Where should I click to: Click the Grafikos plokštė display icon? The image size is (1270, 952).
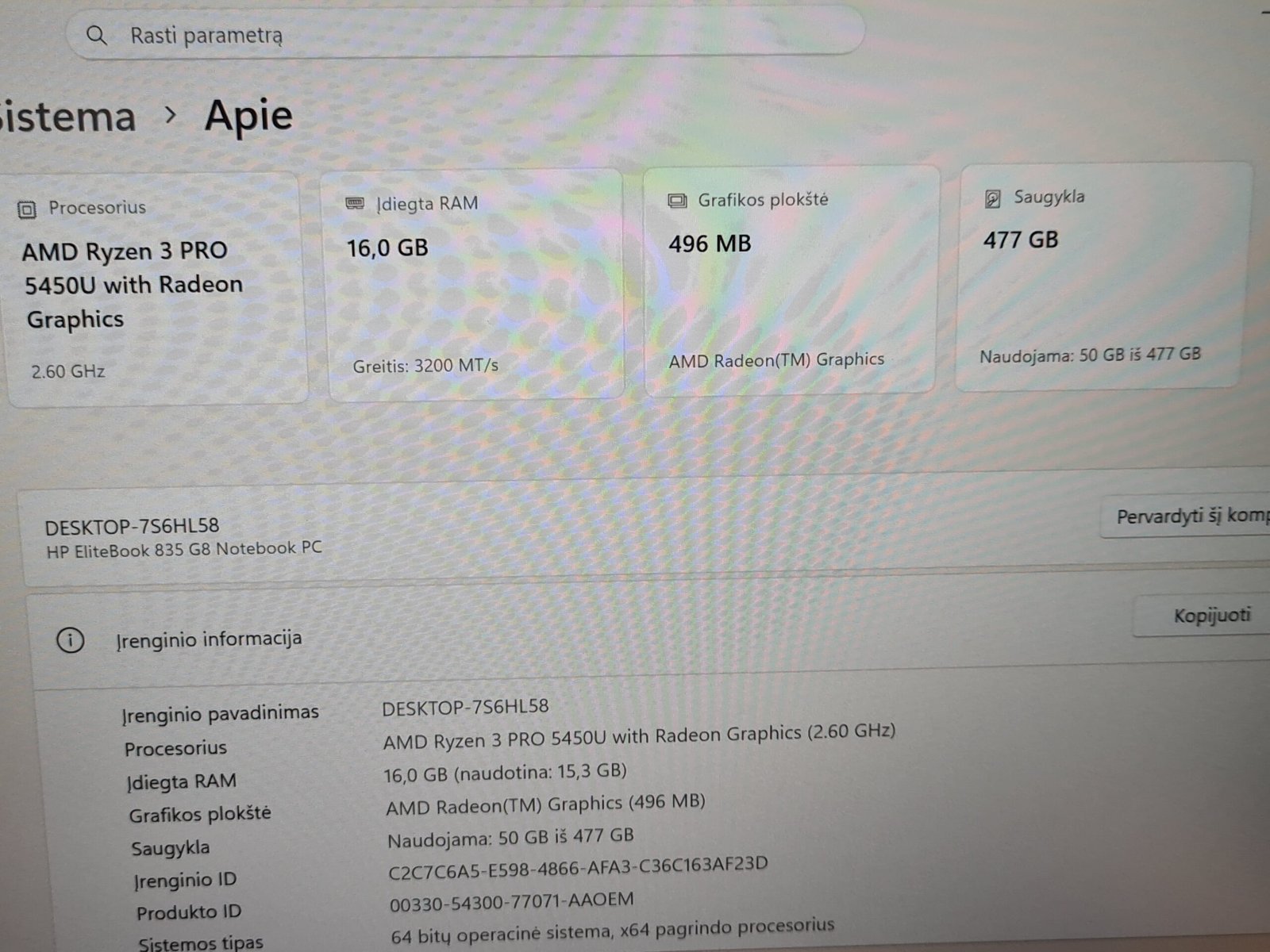(x=677, y=200)
